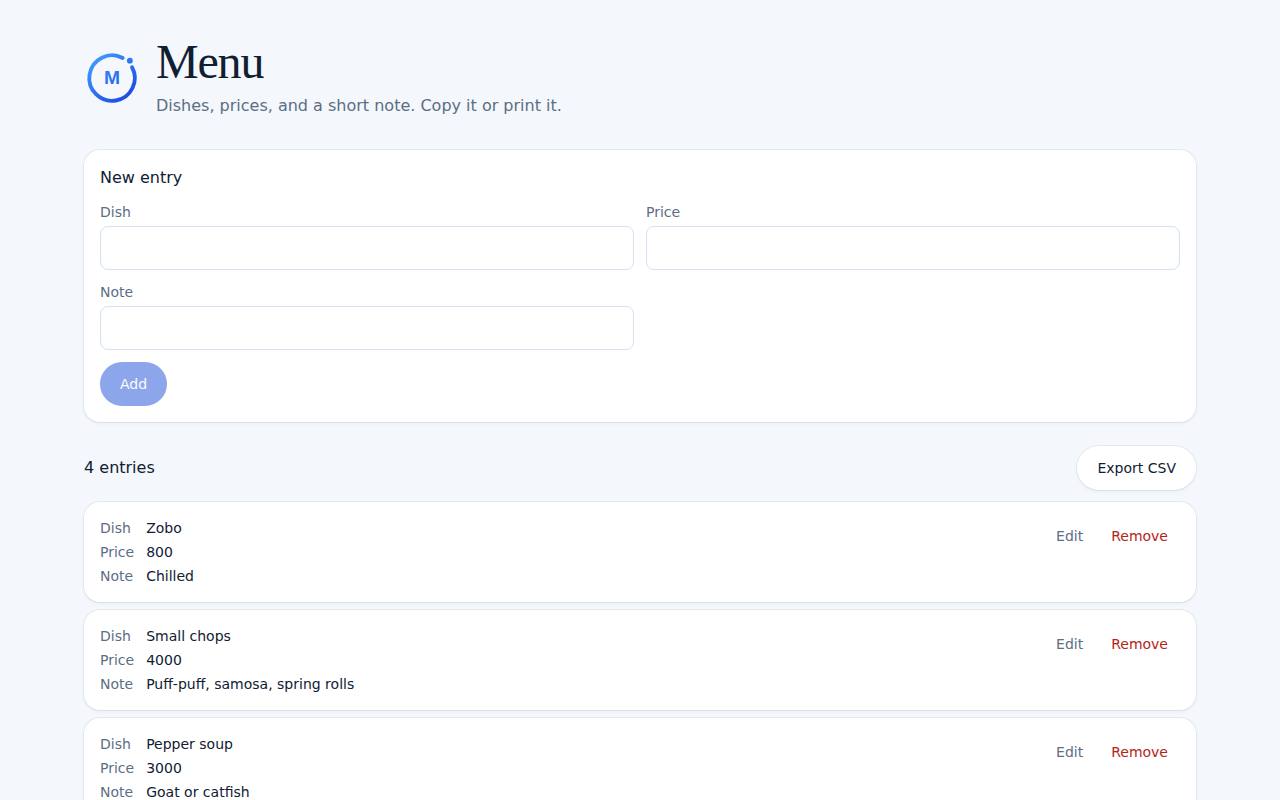The width and height of the screenshot is (1280, 800).
Task: Click the Small chops note text
Action: [250, 684]
